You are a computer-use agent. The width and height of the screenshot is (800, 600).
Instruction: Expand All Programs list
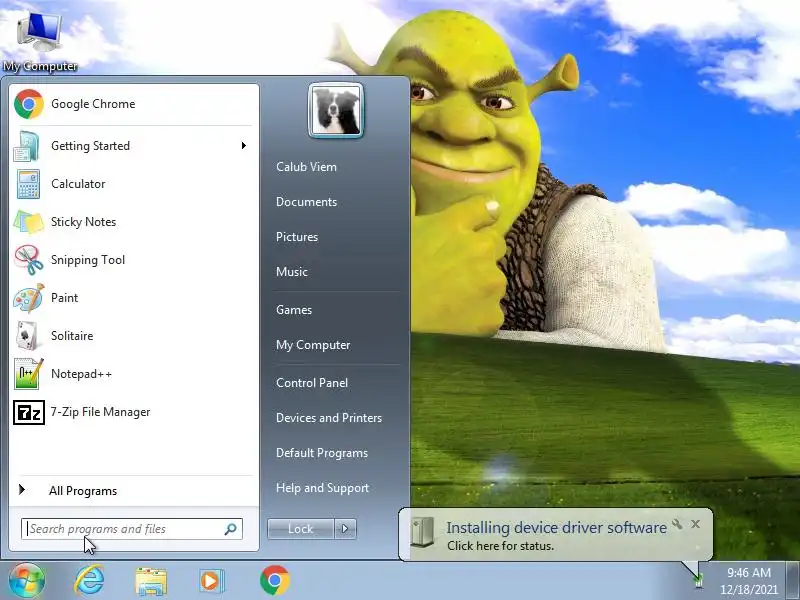click(x=83, y=491)
